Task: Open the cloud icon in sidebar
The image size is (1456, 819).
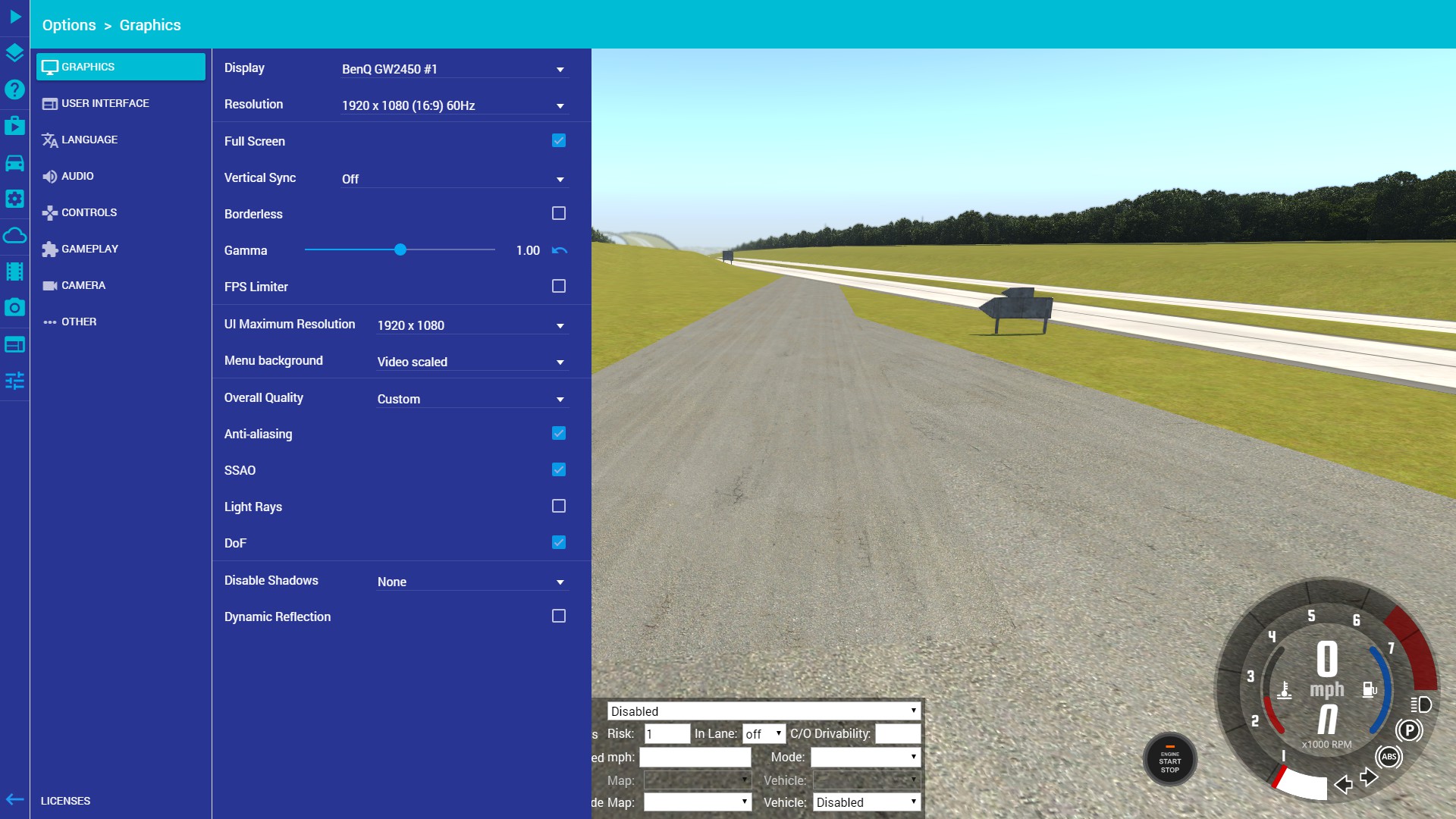Action: pyautogui.click(x=14, y=236)
